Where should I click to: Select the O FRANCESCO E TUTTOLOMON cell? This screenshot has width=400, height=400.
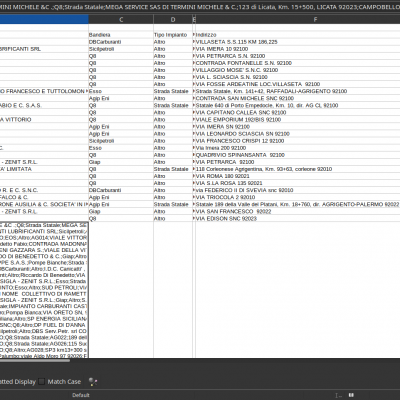click(x=44, y=91)
